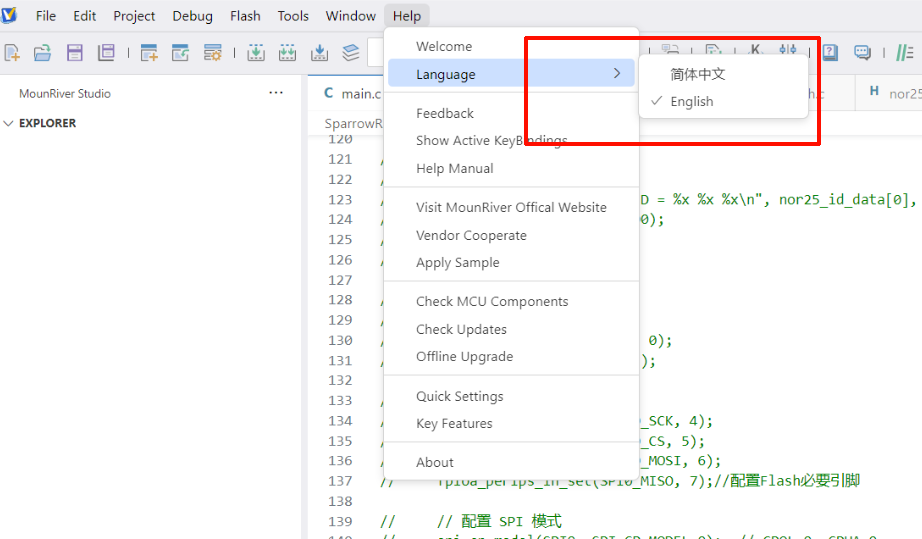Click the Save file toolbar icon

pyautogui.click(x=74, y=53)
